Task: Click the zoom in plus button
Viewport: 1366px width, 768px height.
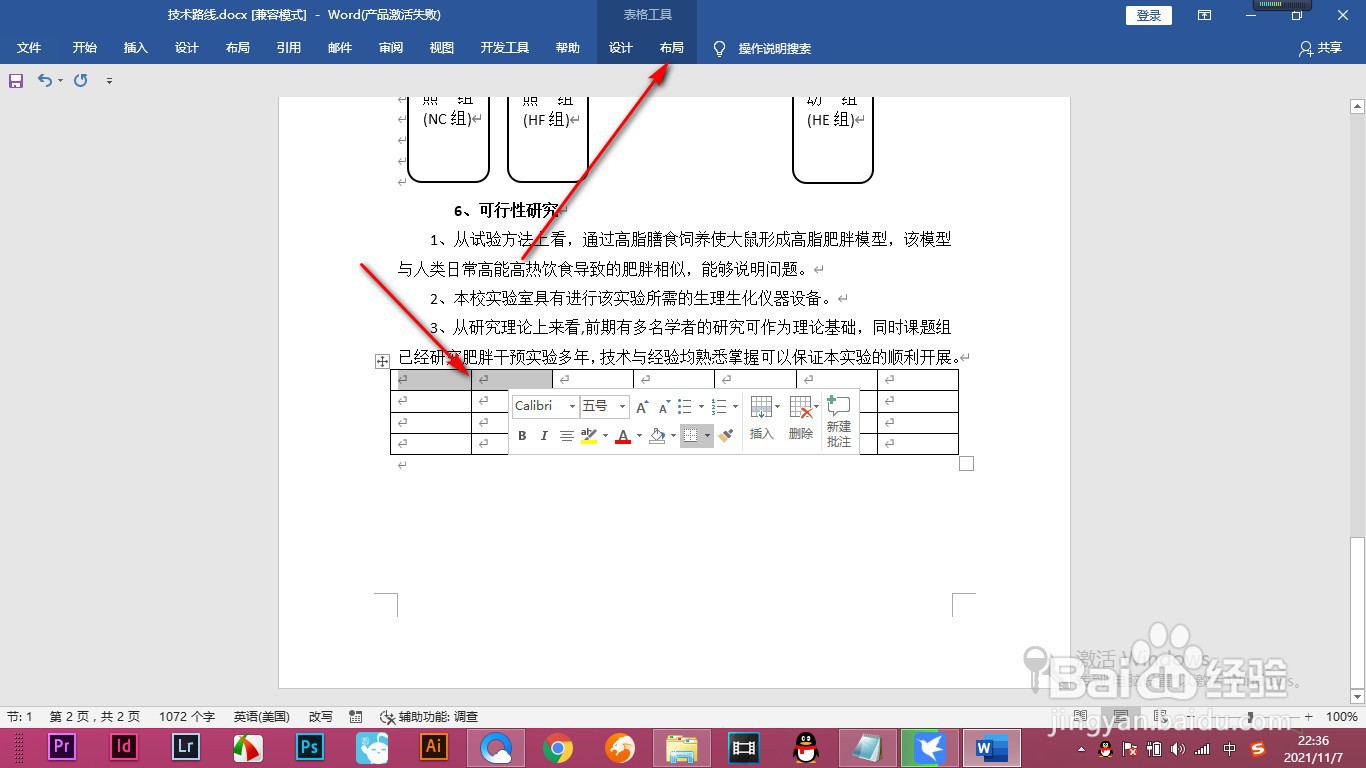Action: [1308, 717]
